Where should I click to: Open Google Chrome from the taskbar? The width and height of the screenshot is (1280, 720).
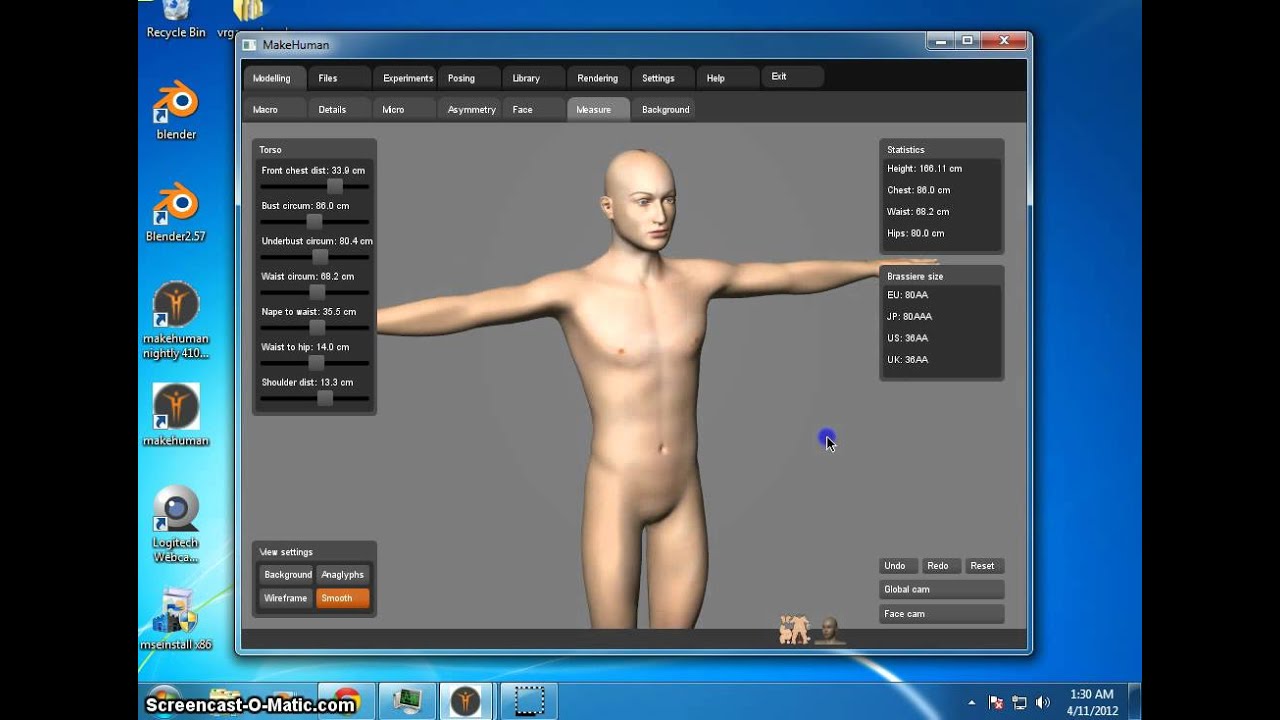347,701
